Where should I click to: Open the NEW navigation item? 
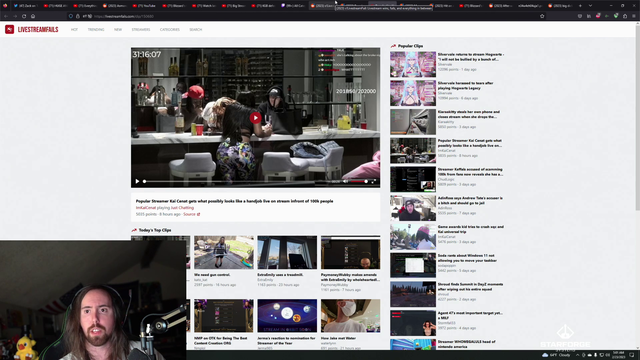click(118, 30)
